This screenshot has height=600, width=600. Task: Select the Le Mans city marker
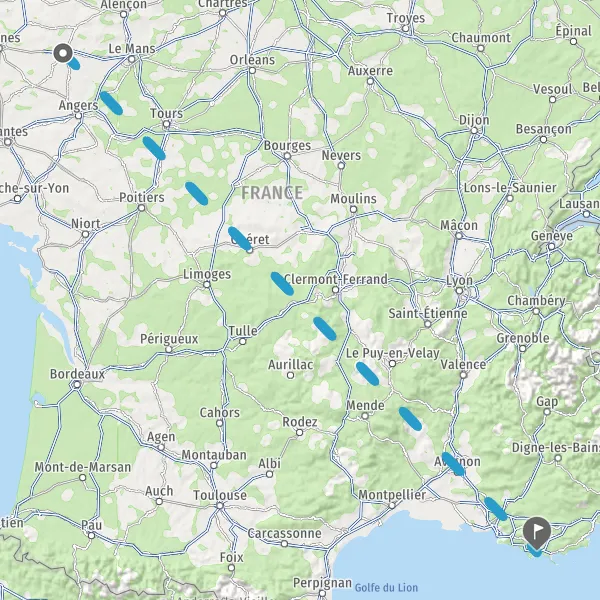click(132, 59)
